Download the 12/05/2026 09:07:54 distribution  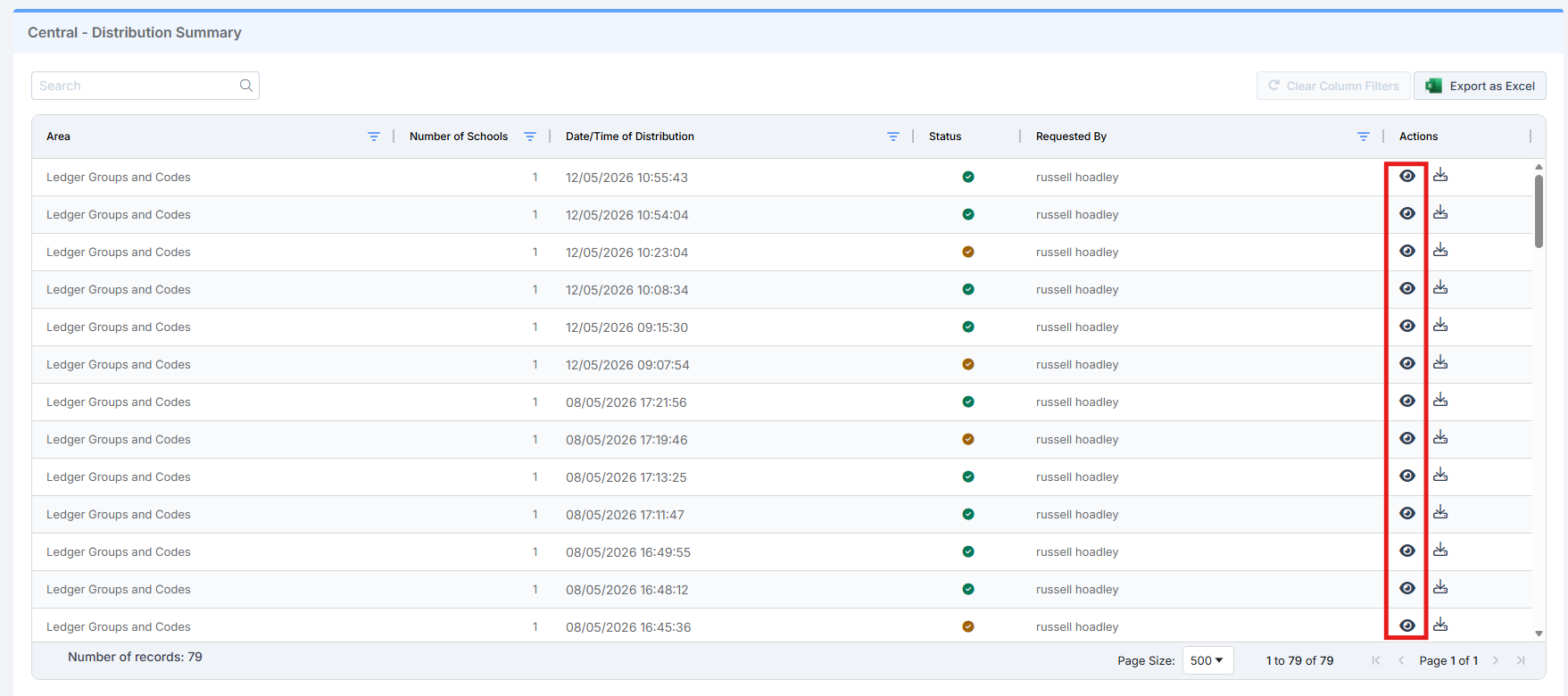[1440, 362]
